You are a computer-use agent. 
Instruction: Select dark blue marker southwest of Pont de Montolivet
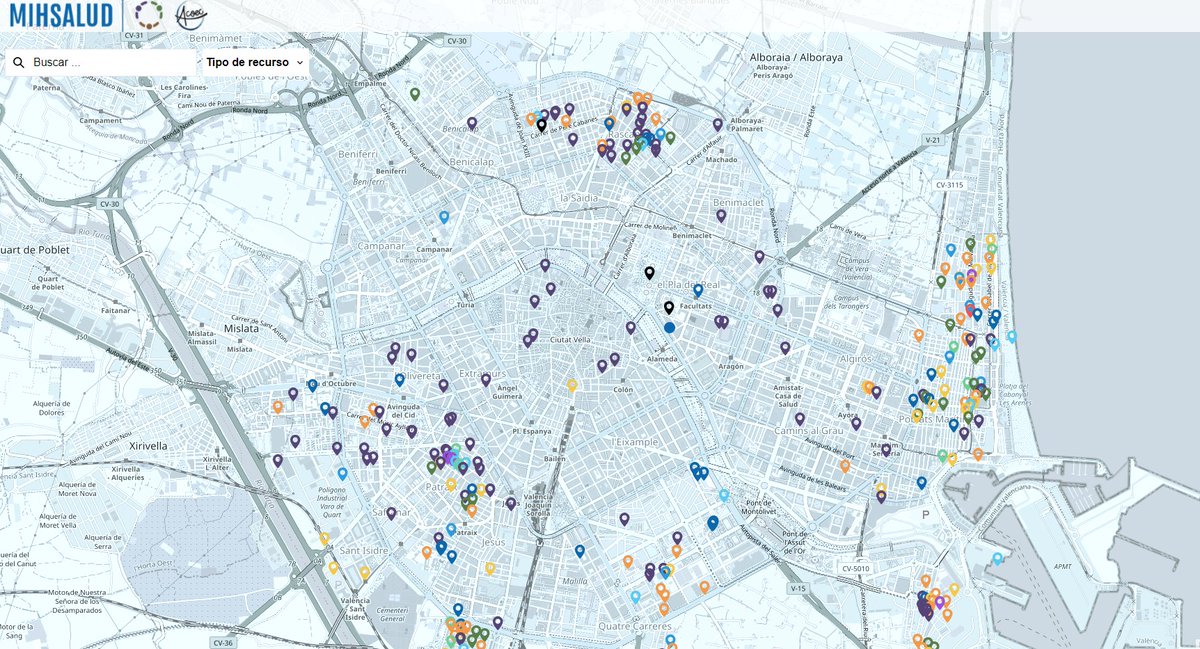click(x=713, y=522)
